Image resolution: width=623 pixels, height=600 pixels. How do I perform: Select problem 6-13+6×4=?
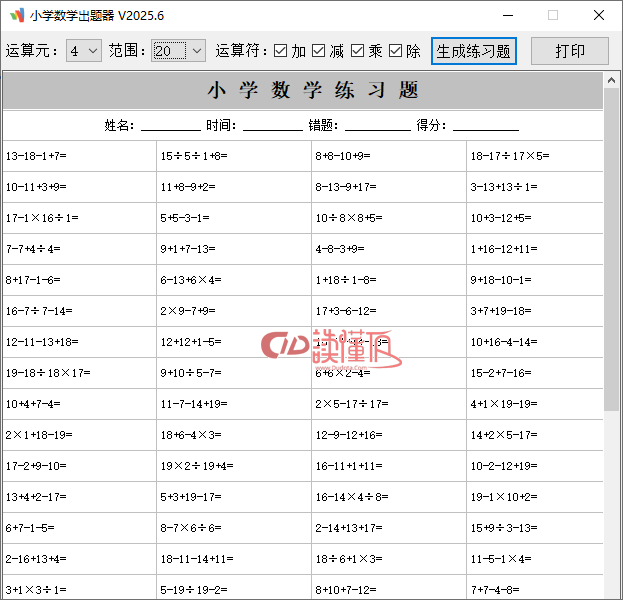pyautogui.click(x=191, y=280)
